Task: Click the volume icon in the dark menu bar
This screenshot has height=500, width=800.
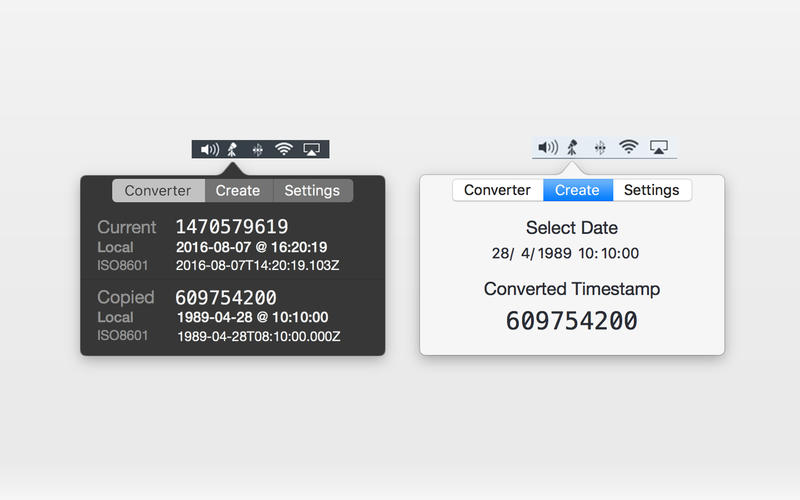Action: point(210,149)
